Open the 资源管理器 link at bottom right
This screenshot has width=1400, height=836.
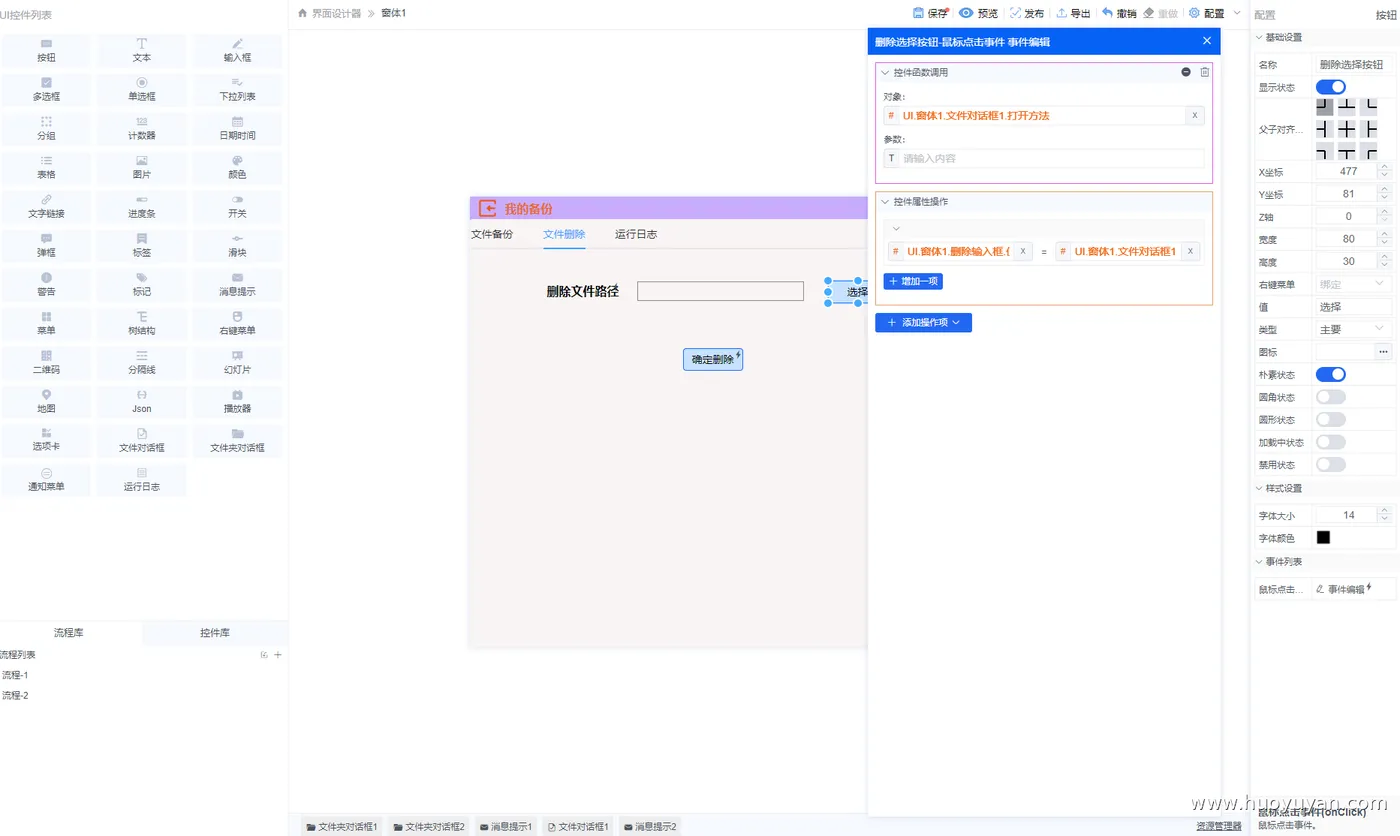click(x=1217, y=825)
